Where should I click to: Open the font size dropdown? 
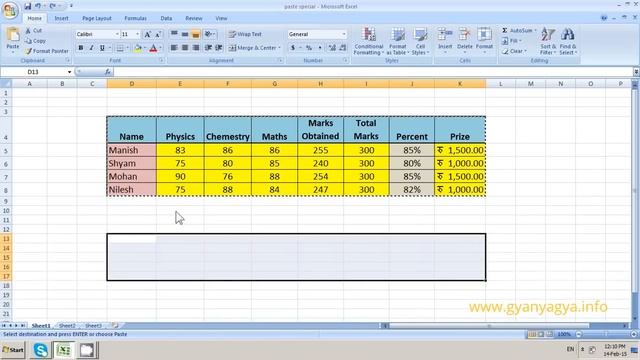138,34
